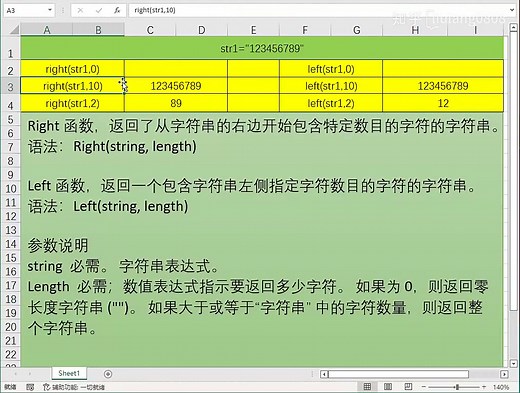Expand the formula bar with the chevron
This screenshot has width=520, height=393.
512,10
